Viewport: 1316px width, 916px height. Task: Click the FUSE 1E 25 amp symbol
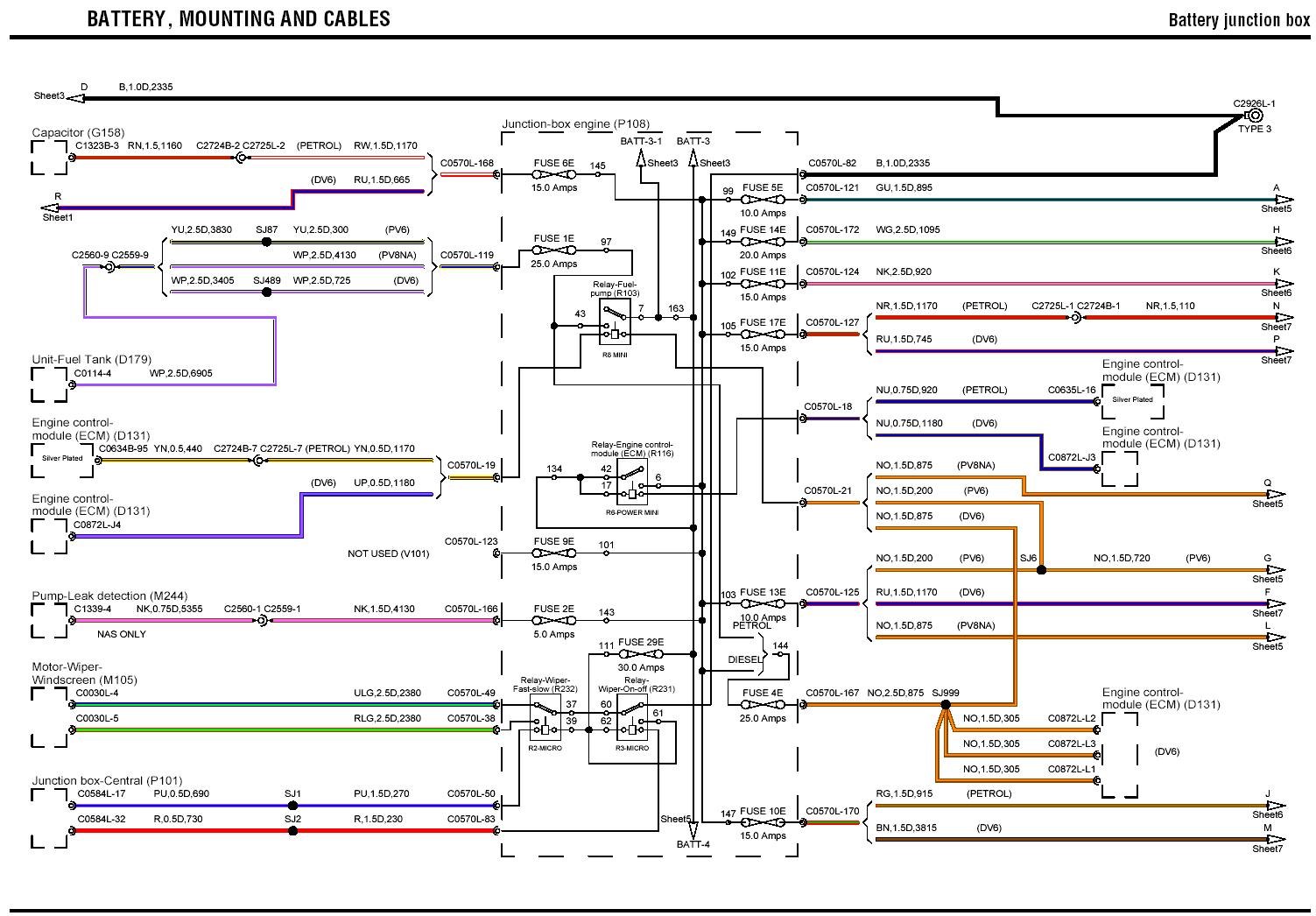pos(552,250)
